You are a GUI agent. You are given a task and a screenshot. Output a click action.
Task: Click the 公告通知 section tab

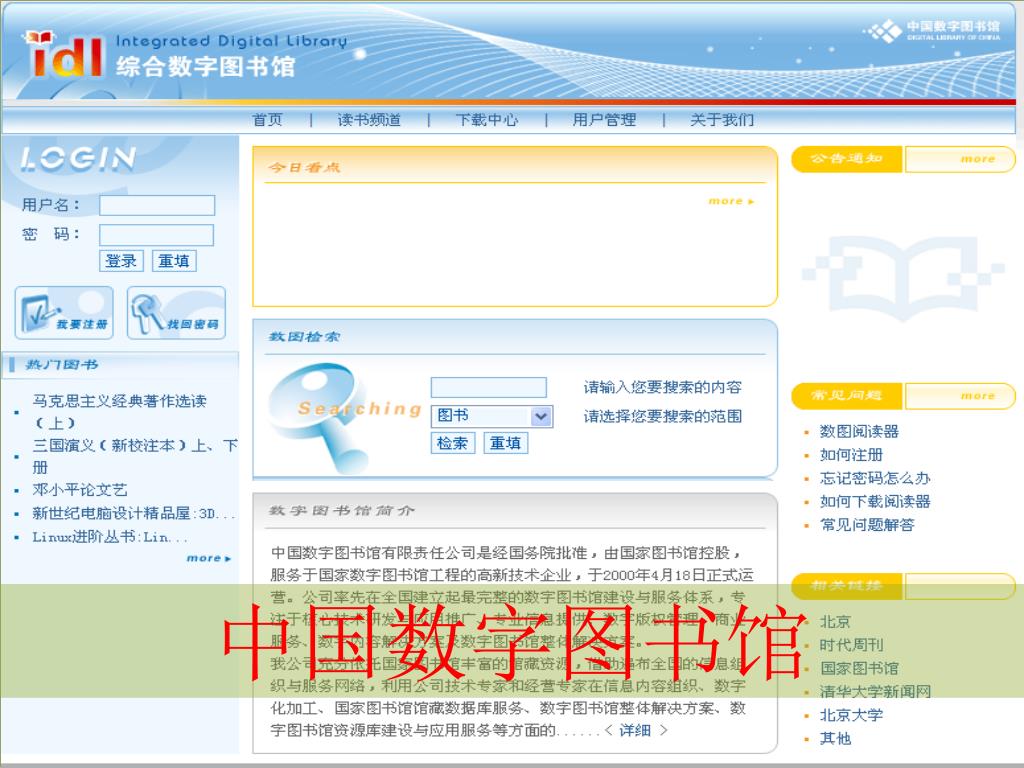click(846, 159)
